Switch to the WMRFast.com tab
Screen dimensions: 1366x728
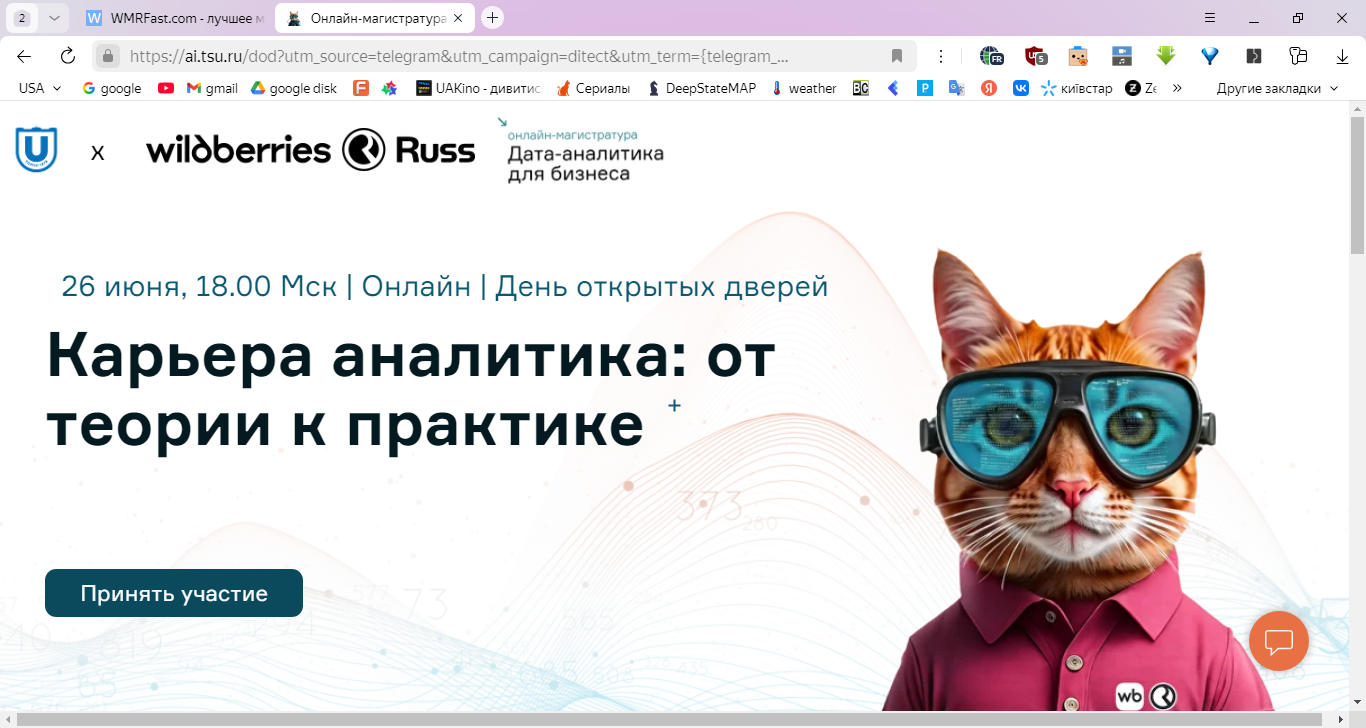[175, 18]
